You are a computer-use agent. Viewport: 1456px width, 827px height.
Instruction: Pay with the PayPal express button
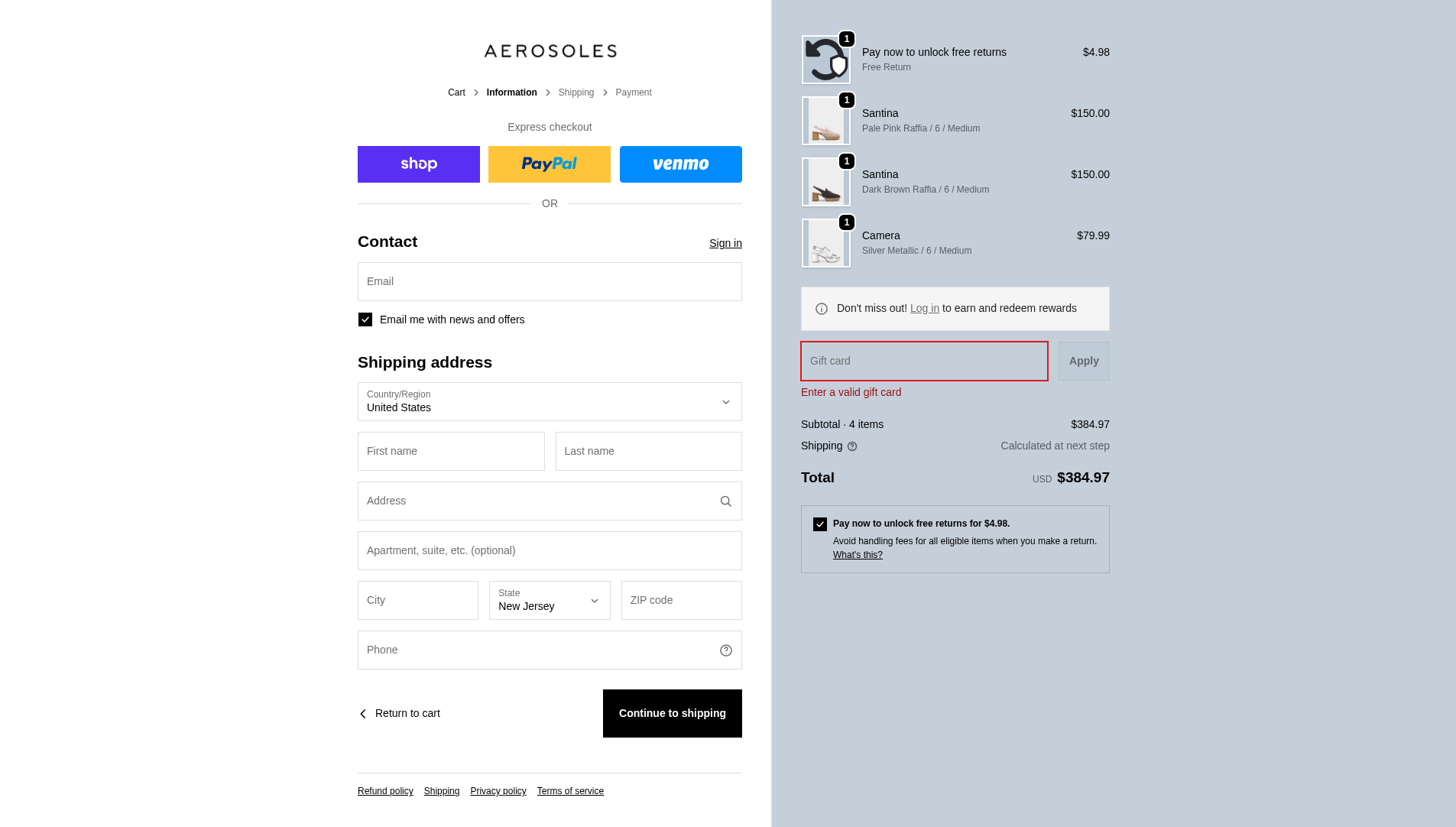[x=549, y=164]
